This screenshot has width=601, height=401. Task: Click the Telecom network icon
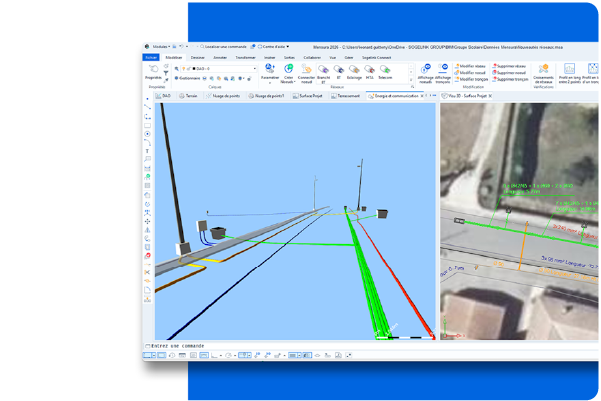(384, 71)
